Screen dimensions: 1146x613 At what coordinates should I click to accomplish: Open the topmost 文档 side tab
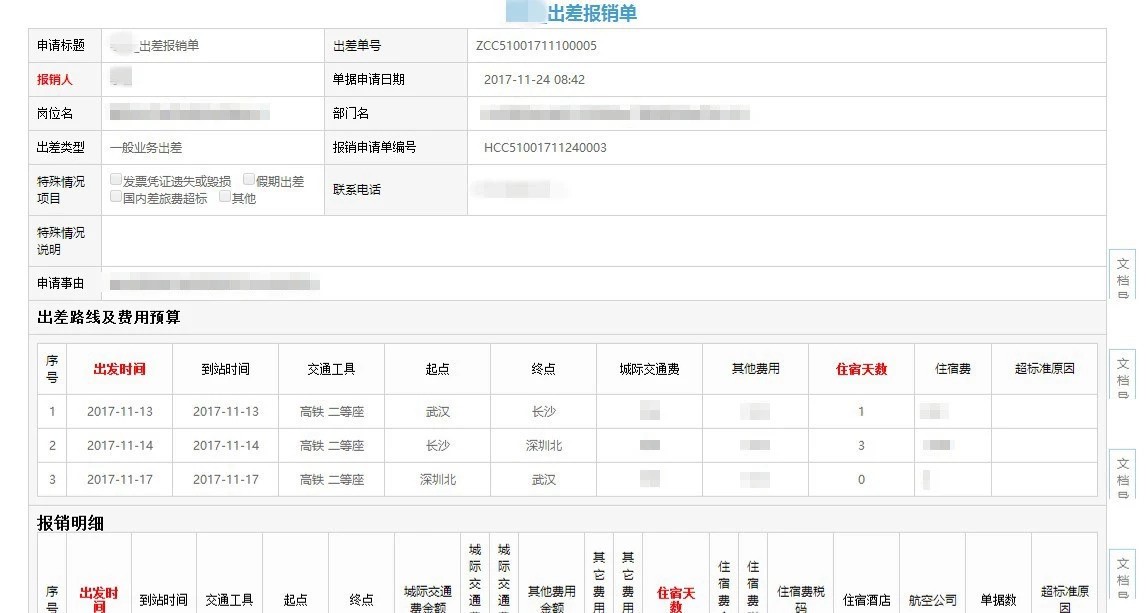[x=1122, y=275]
